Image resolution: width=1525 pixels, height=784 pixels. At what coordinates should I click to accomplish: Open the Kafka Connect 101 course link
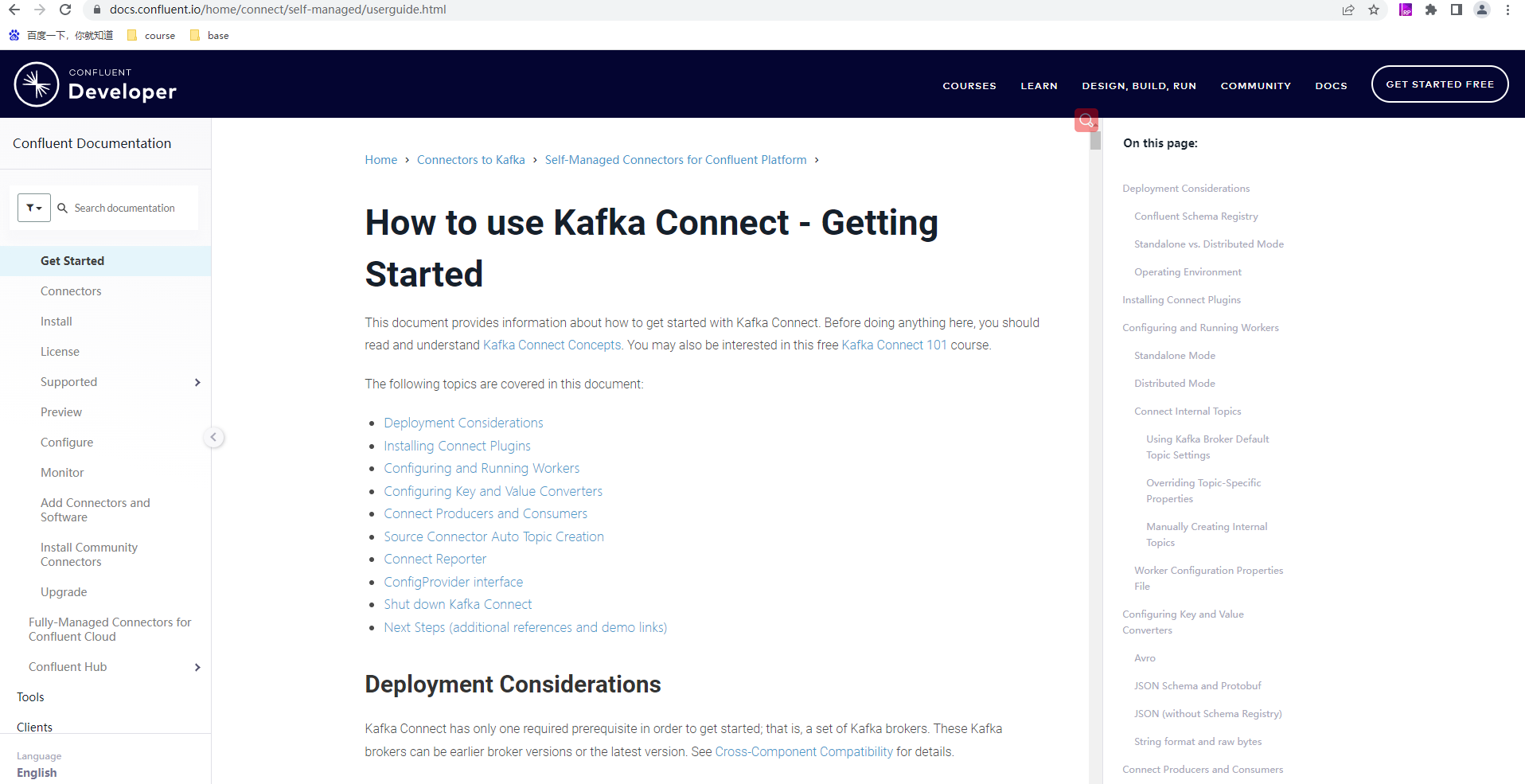[x=895, y=345]
